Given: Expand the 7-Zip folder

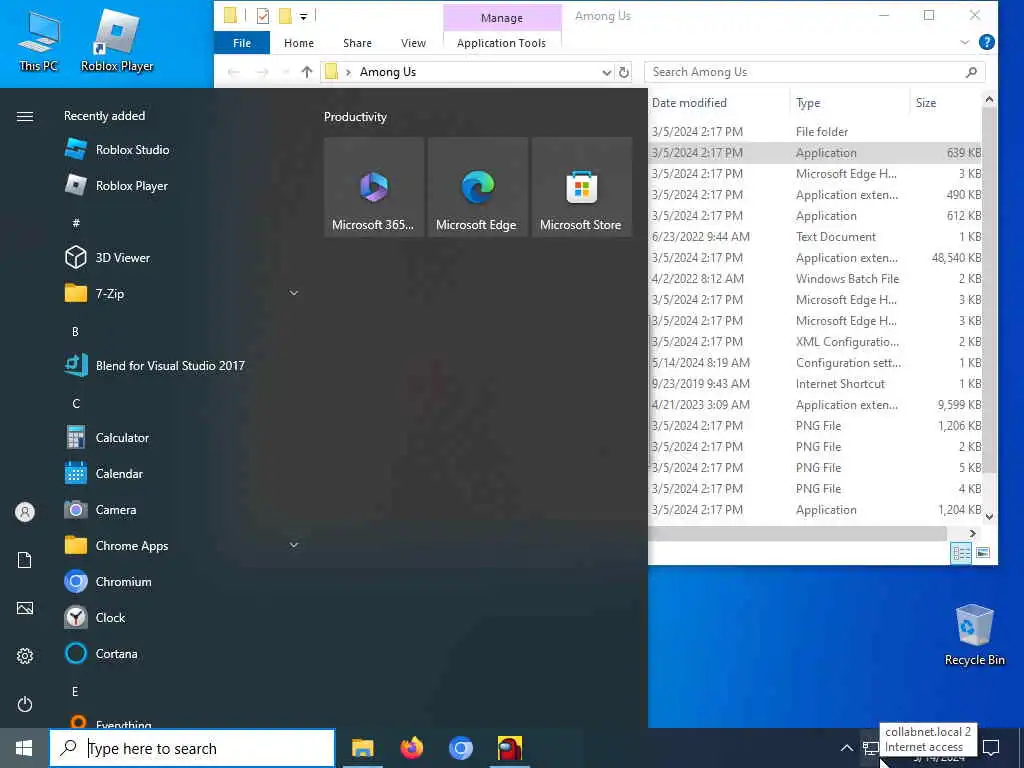Looking at the screenshot, I should (294, 293).
